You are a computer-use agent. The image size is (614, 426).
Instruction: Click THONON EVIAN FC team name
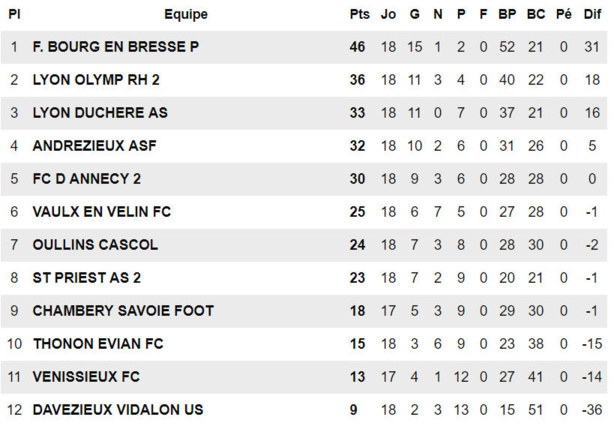tap(98, 344)
